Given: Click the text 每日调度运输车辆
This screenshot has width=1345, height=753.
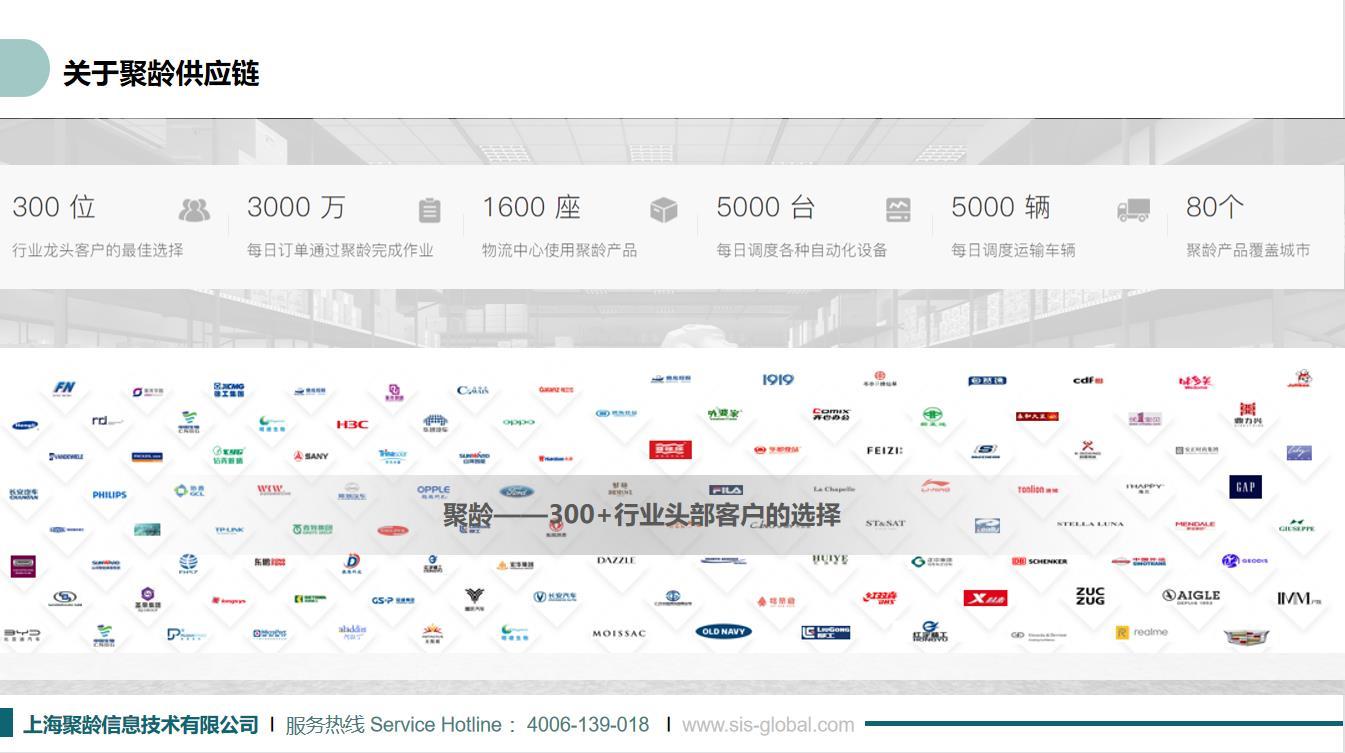Looking at the screenshot, I should (x=1013, y=250).
